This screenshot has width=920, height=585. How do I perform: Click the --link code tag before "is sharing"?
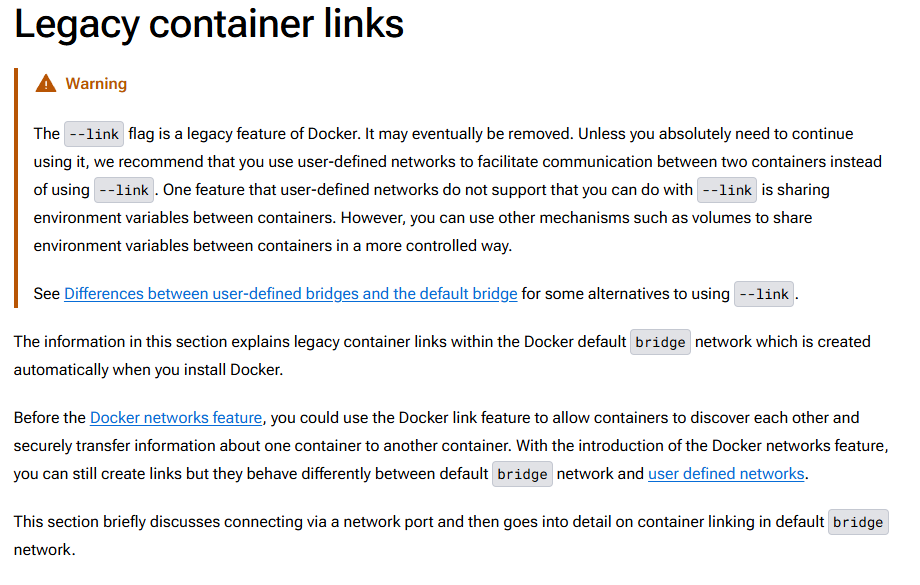click(726, 190)
